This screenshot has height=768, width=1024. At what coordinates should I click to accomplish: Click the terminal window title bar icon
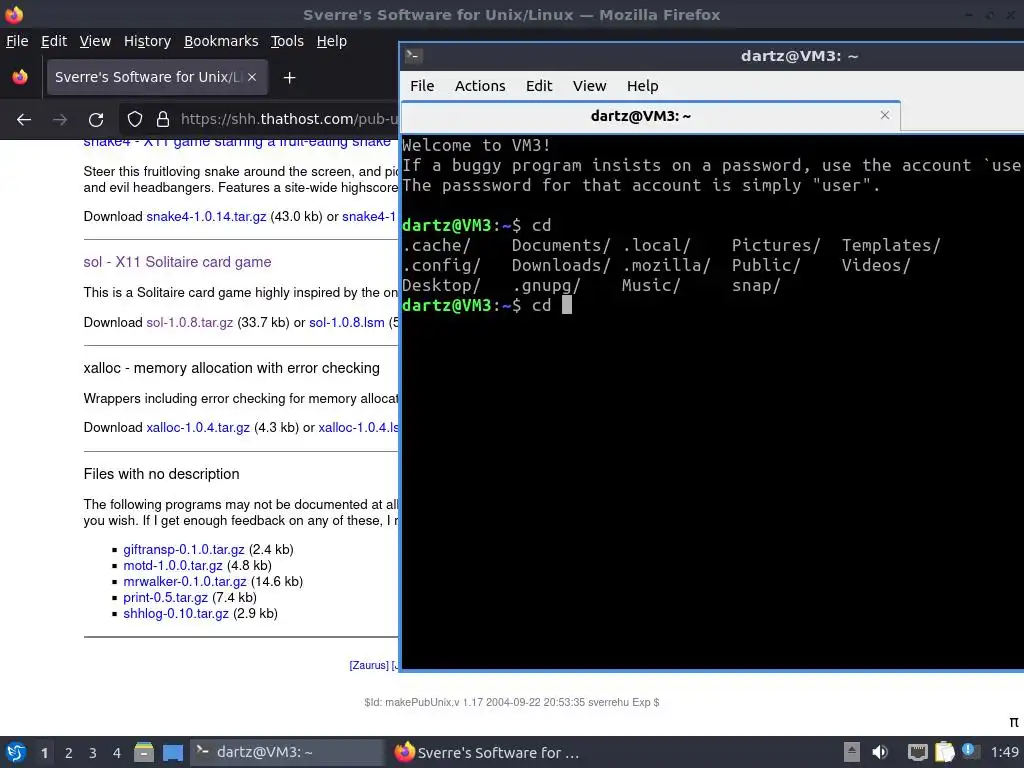[413, 56]
